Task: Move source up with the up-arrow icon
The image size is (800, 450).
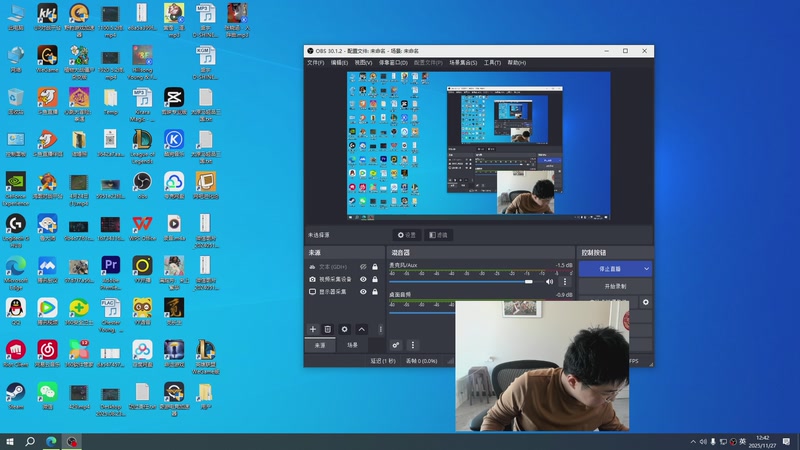Action: pyautogui.click(x=362, y=329)
